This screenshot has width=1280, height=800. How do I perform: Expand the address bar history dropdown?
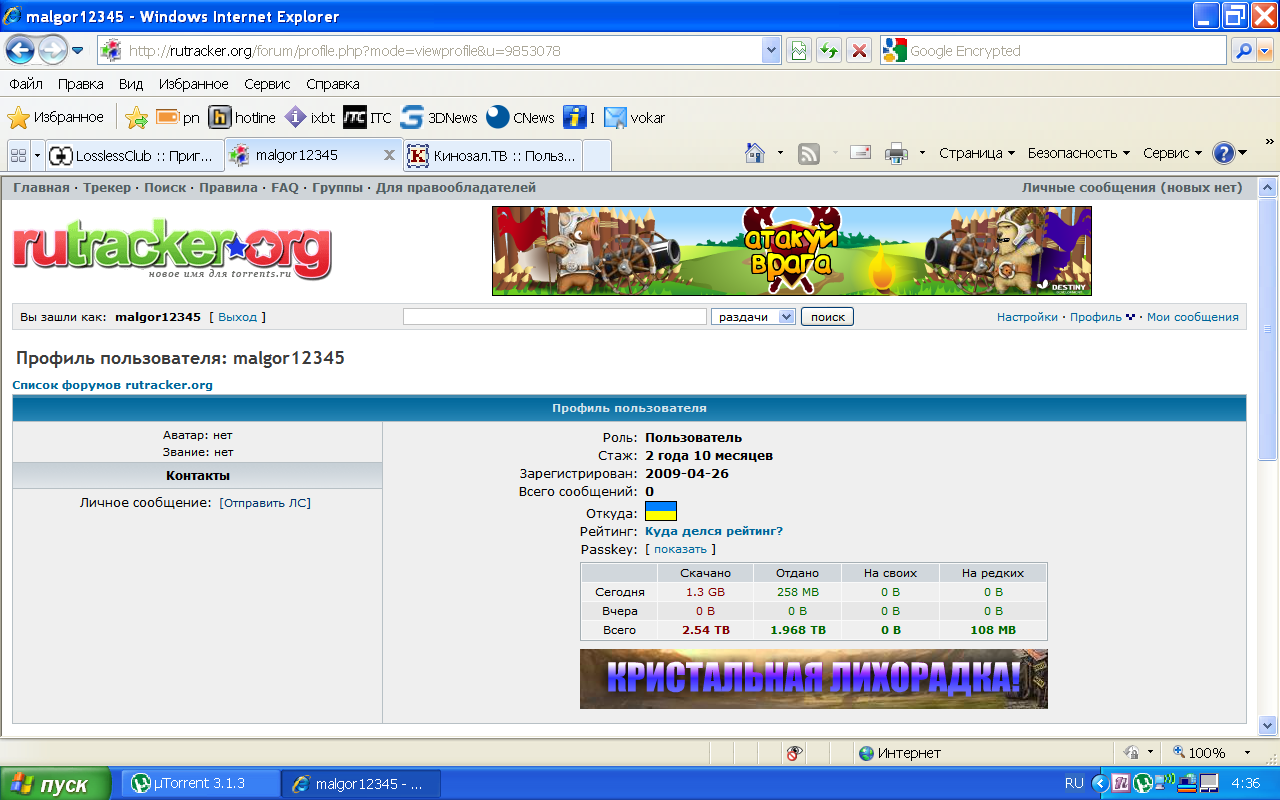(x=771, y=50)
